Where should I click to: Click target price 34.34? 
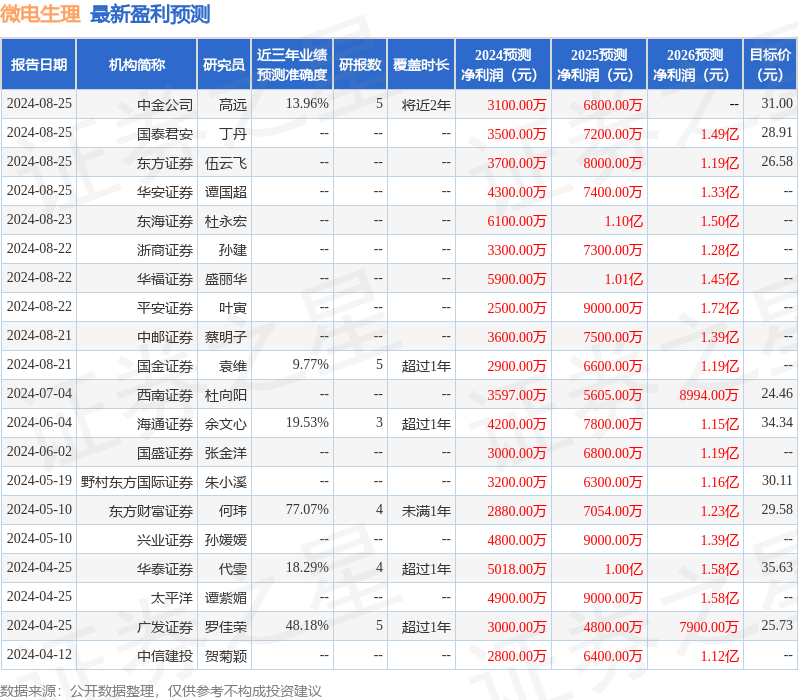click(x=777, y=423)
